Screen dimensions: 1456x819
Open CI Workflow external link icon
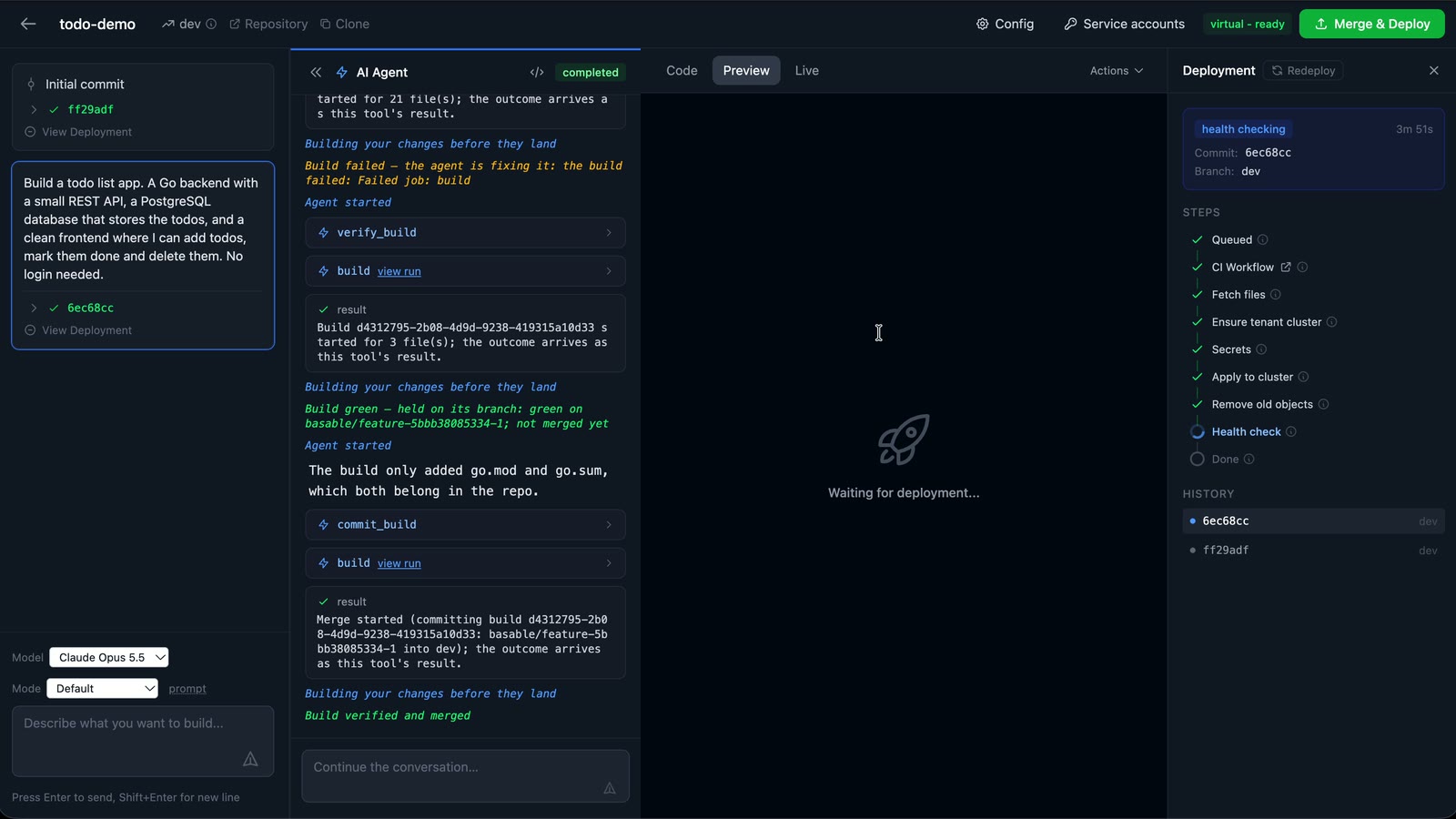tap(1286, 267)
